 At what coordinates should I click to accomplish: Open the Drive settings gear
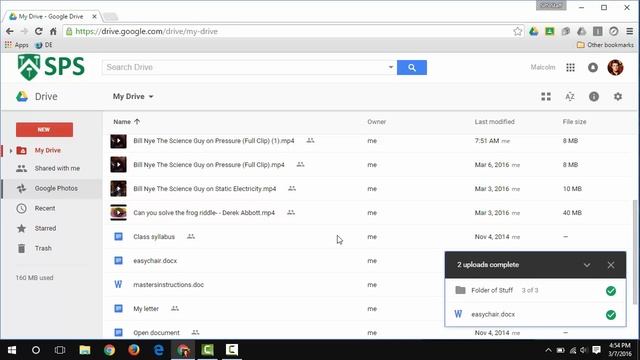pos(618,97)
